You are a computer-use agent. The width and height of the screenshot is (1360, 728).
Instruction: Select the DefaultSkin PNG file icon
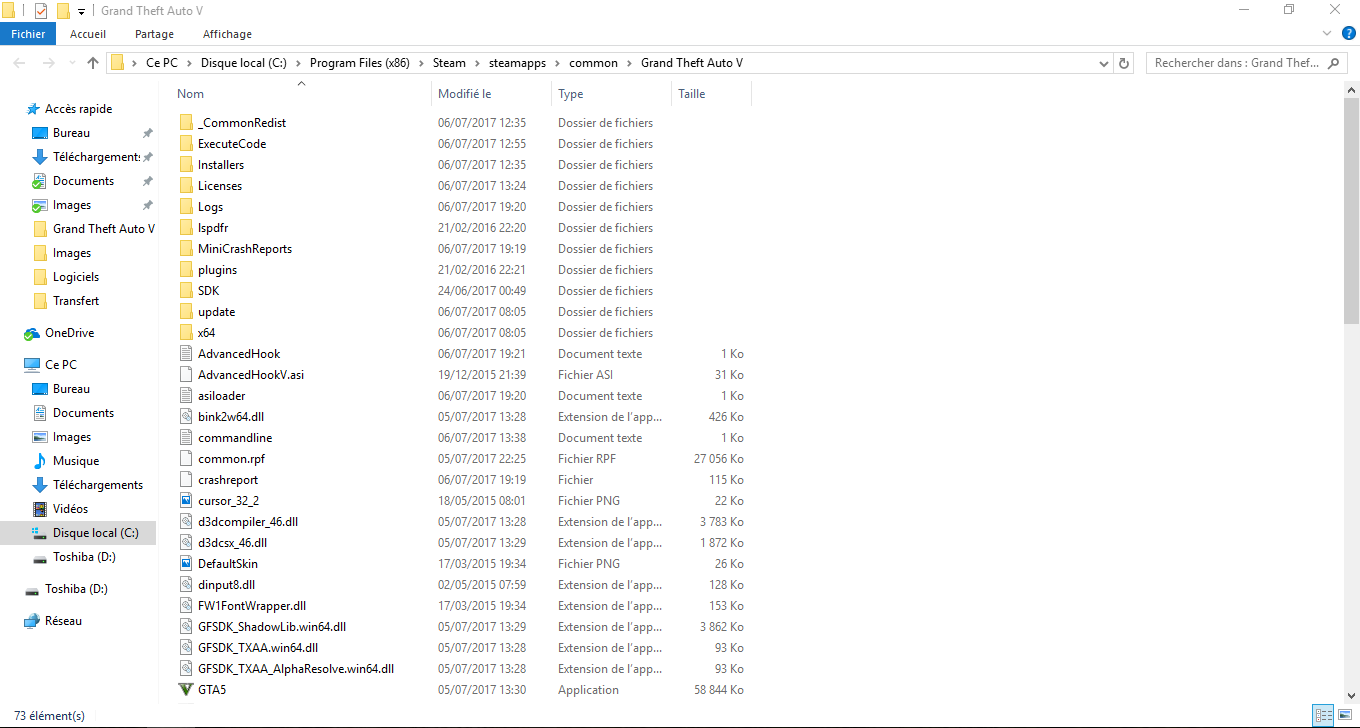coord(185,564)
